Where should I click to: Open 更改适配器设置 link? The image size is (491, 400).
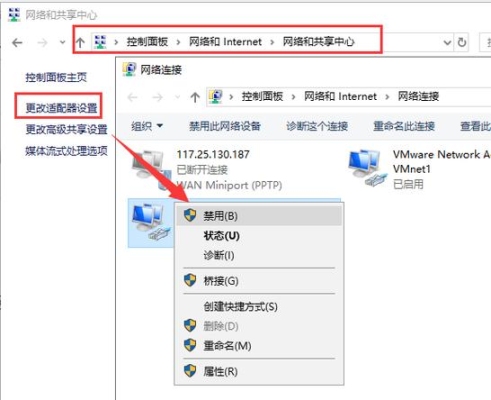[61, 108]
